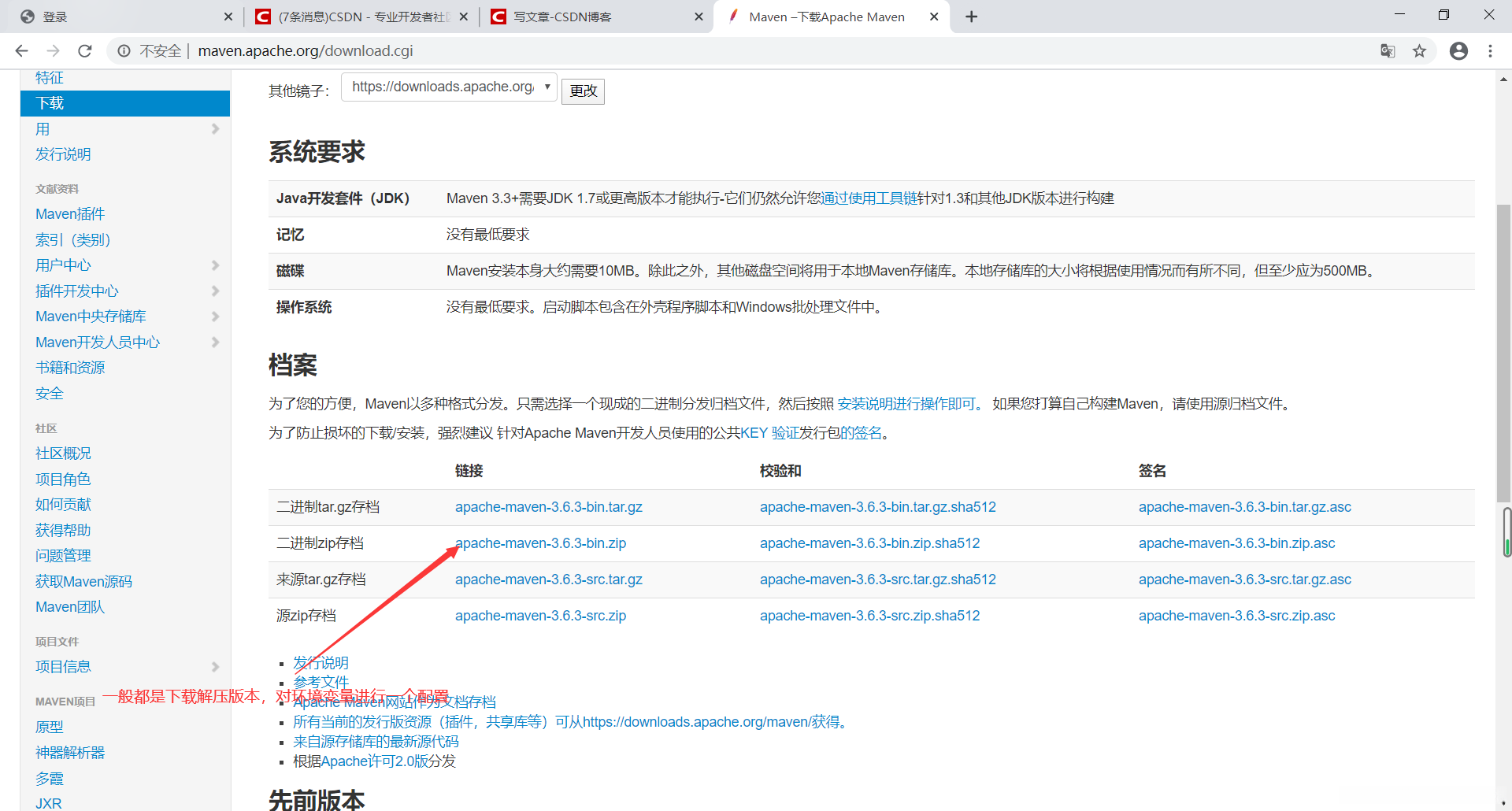Screen dimensions: 1512x811
Task: Switch to the 写文章-CSDN博客 tab
Action: click(x=595, y=17)
